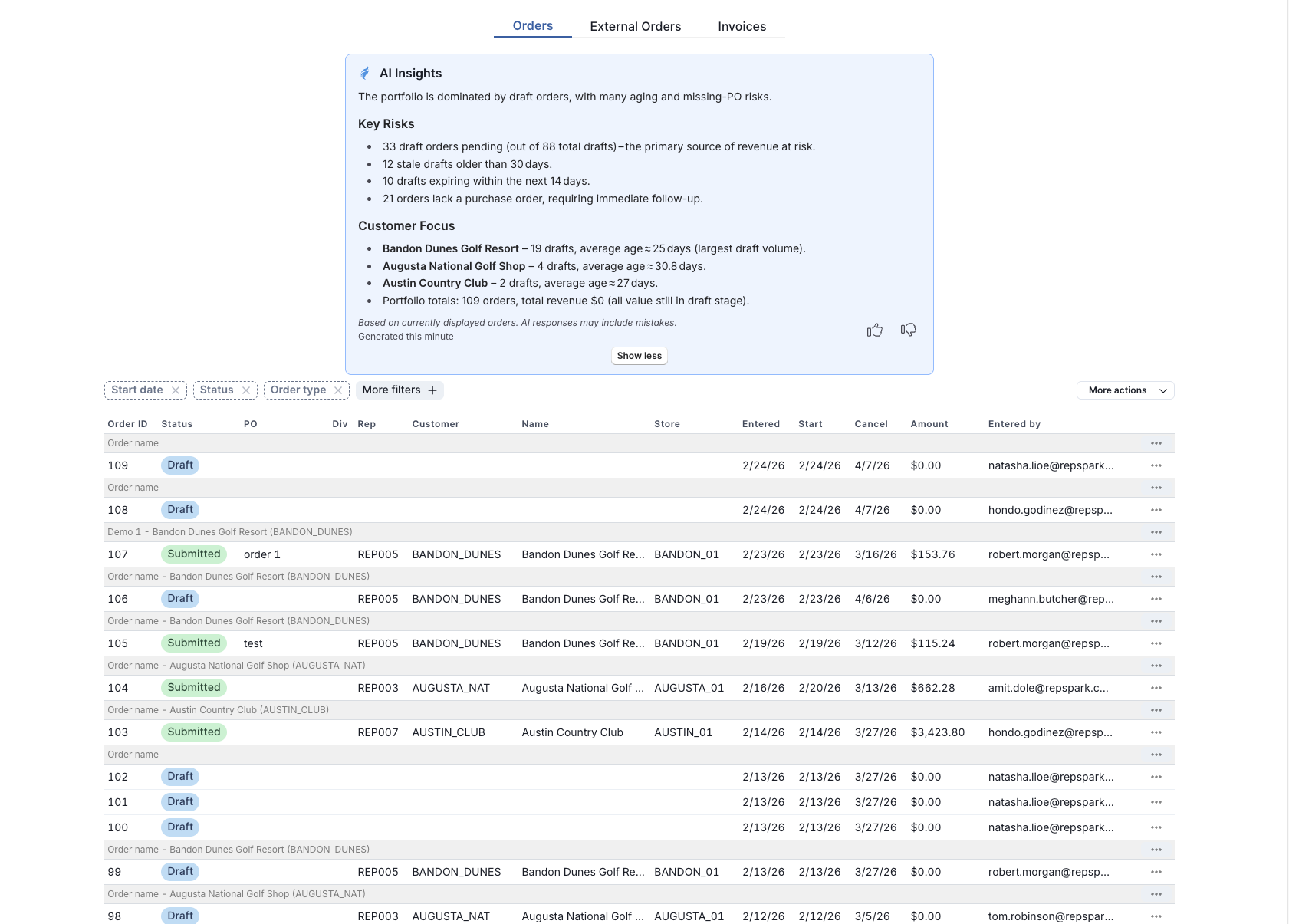Click the Amount column header
The height and width of the screenshot is (924, 1289).
[x=929, y=424]
